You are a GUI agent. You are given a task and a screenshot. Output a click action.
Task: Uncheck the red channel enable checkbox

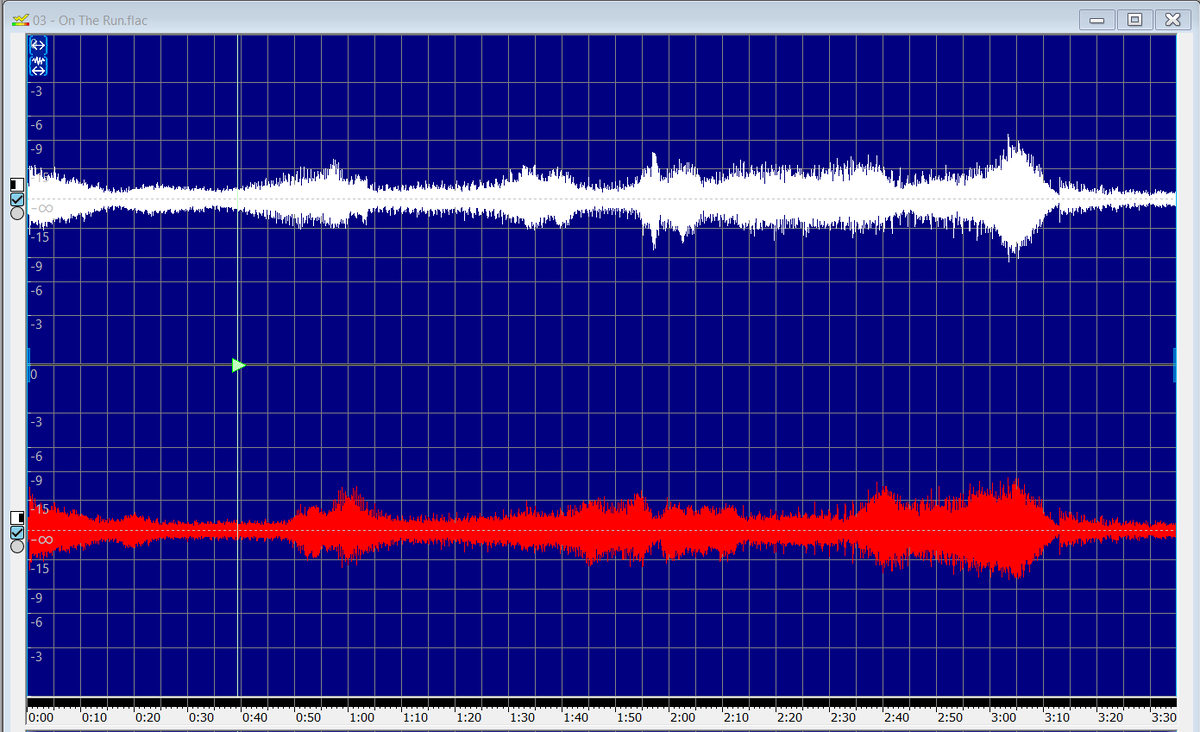(x=16, y=532)
